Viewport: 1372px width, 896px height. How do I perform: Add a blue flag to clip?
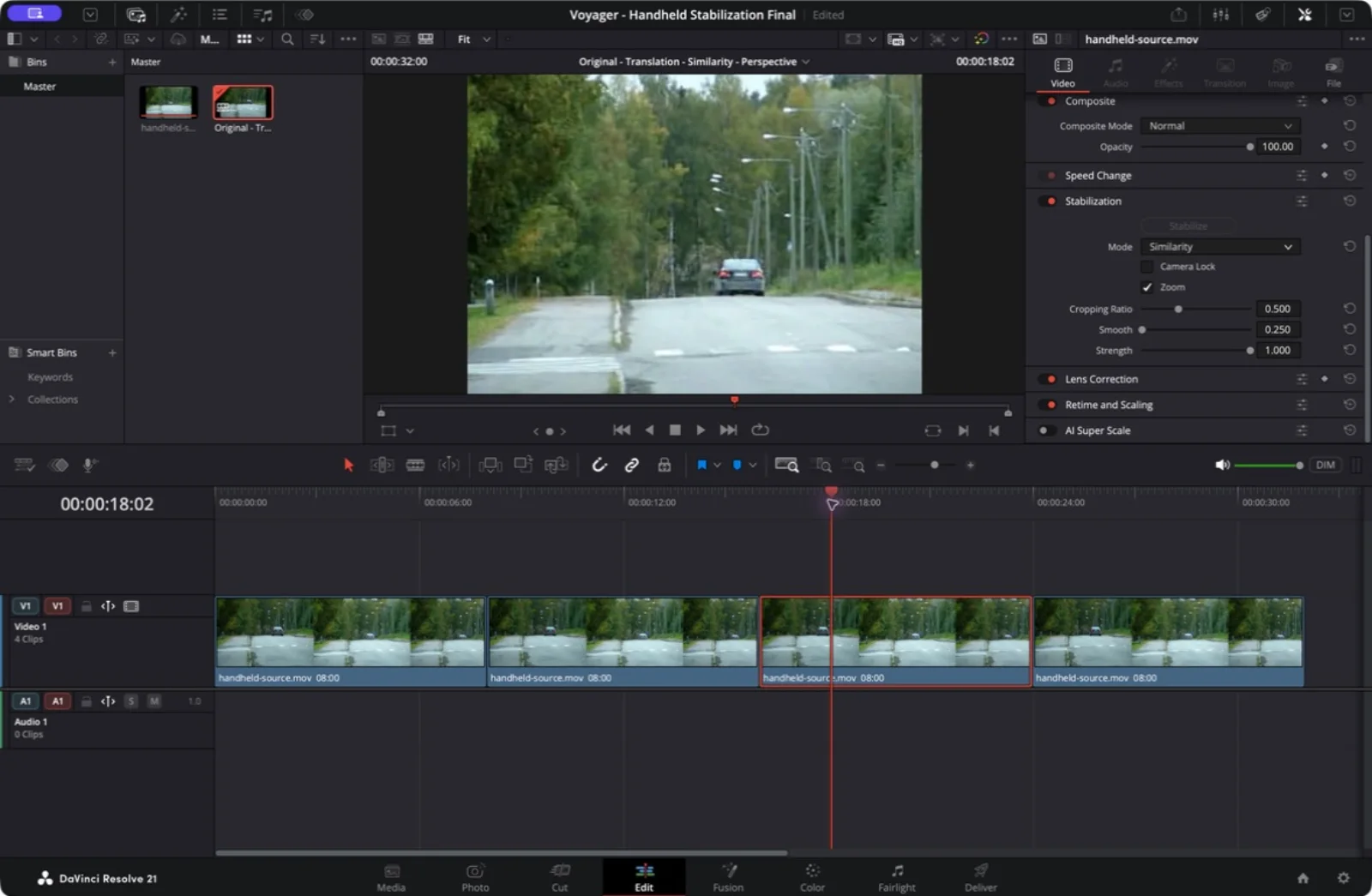pyautogui.click(x=701, y=465)
